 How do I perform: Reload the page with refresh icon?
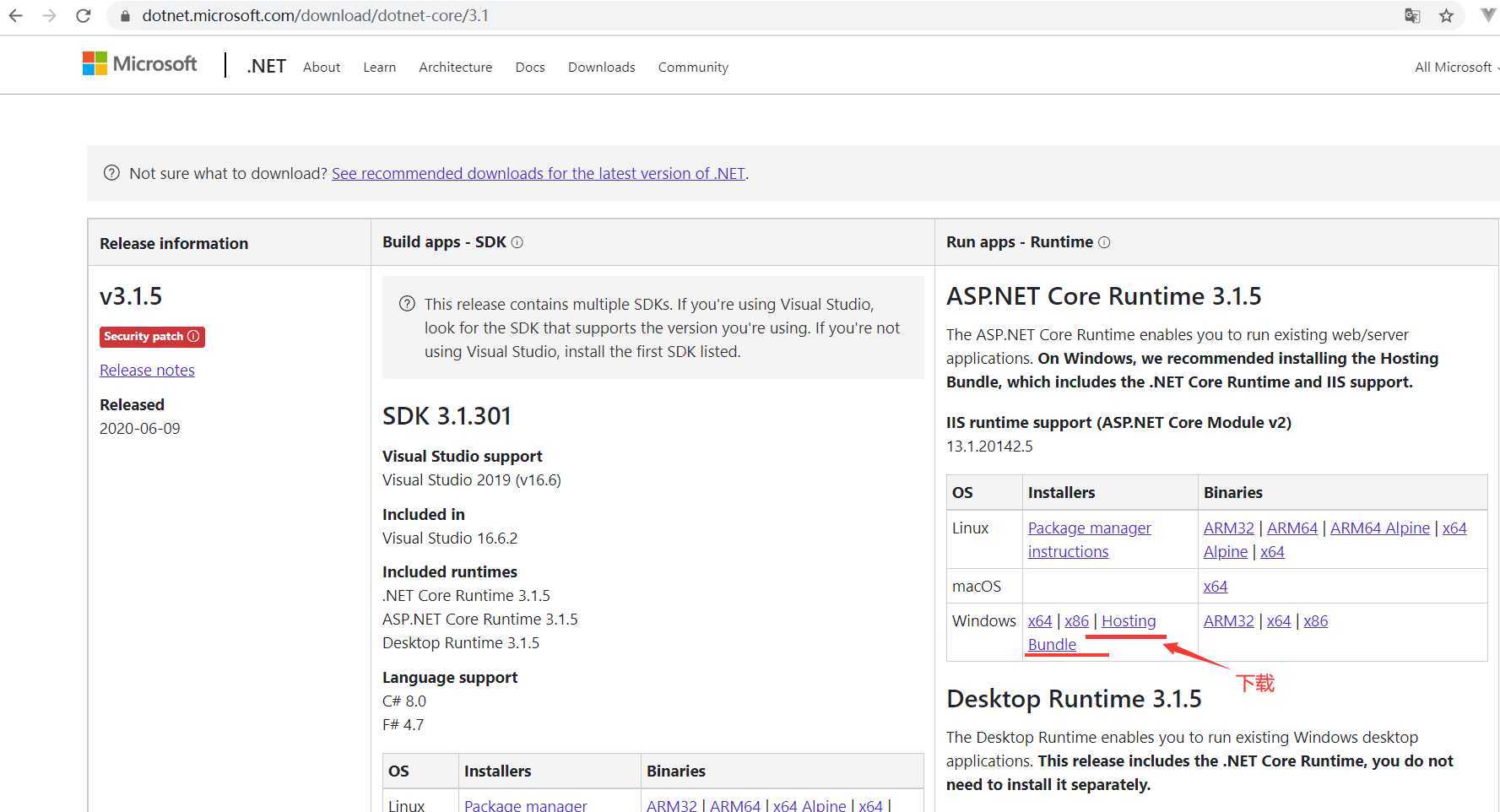click(x=83, y=15)
